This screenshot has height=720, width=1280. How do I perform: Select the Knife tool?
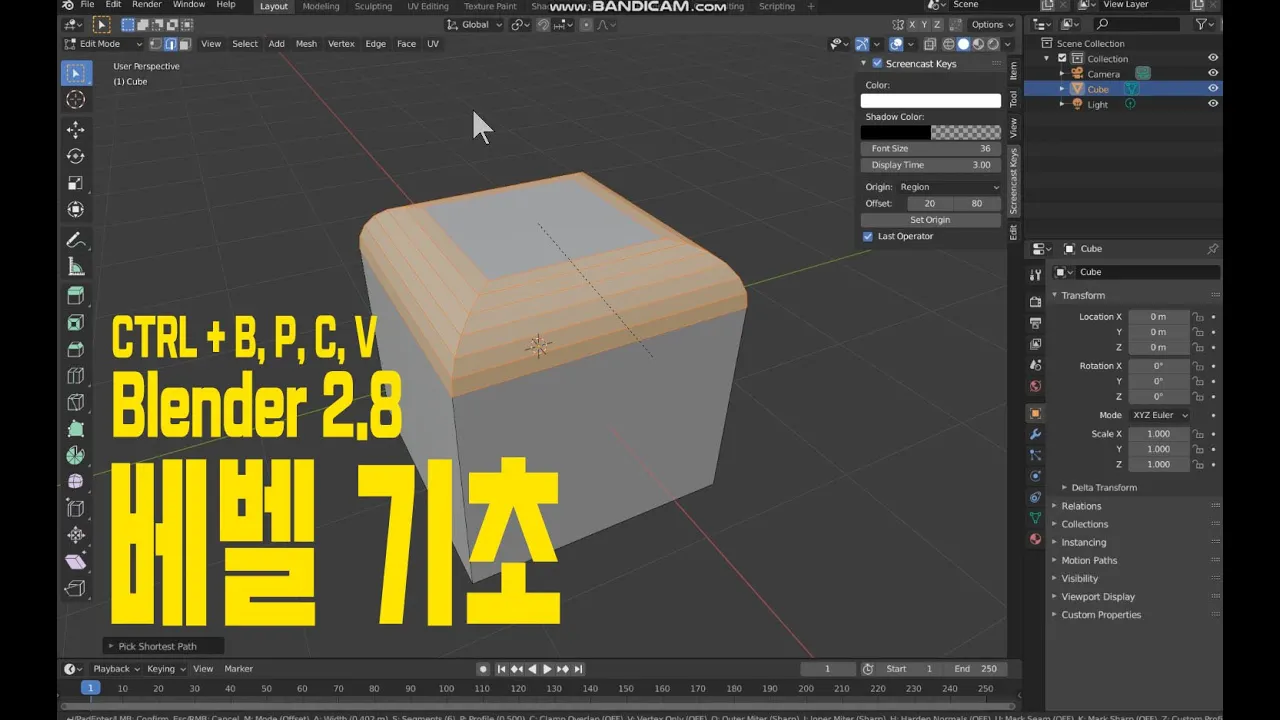[75, 403]
